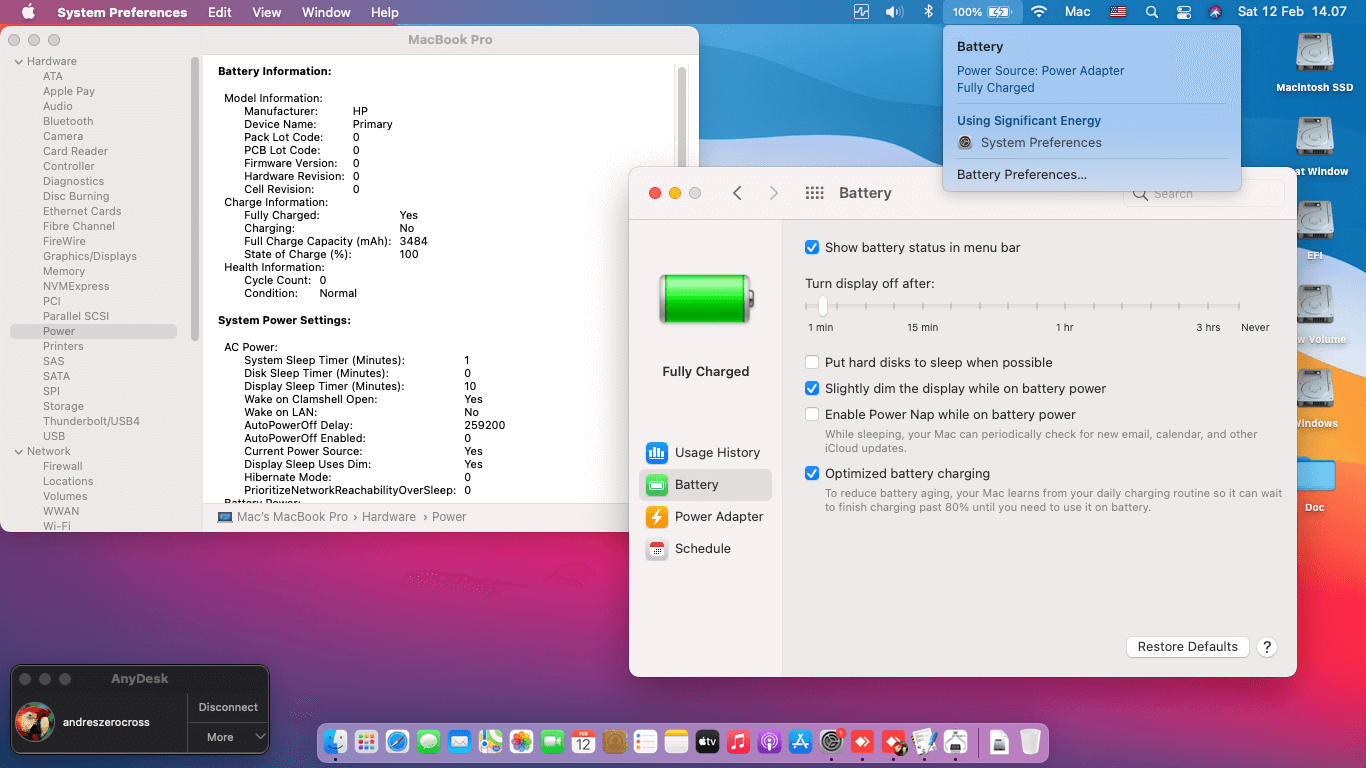Image resolution: width=1366 pixels, height=768 pixels.
Task: Select Storage in the Hardware list
Action: click(63, 406)
